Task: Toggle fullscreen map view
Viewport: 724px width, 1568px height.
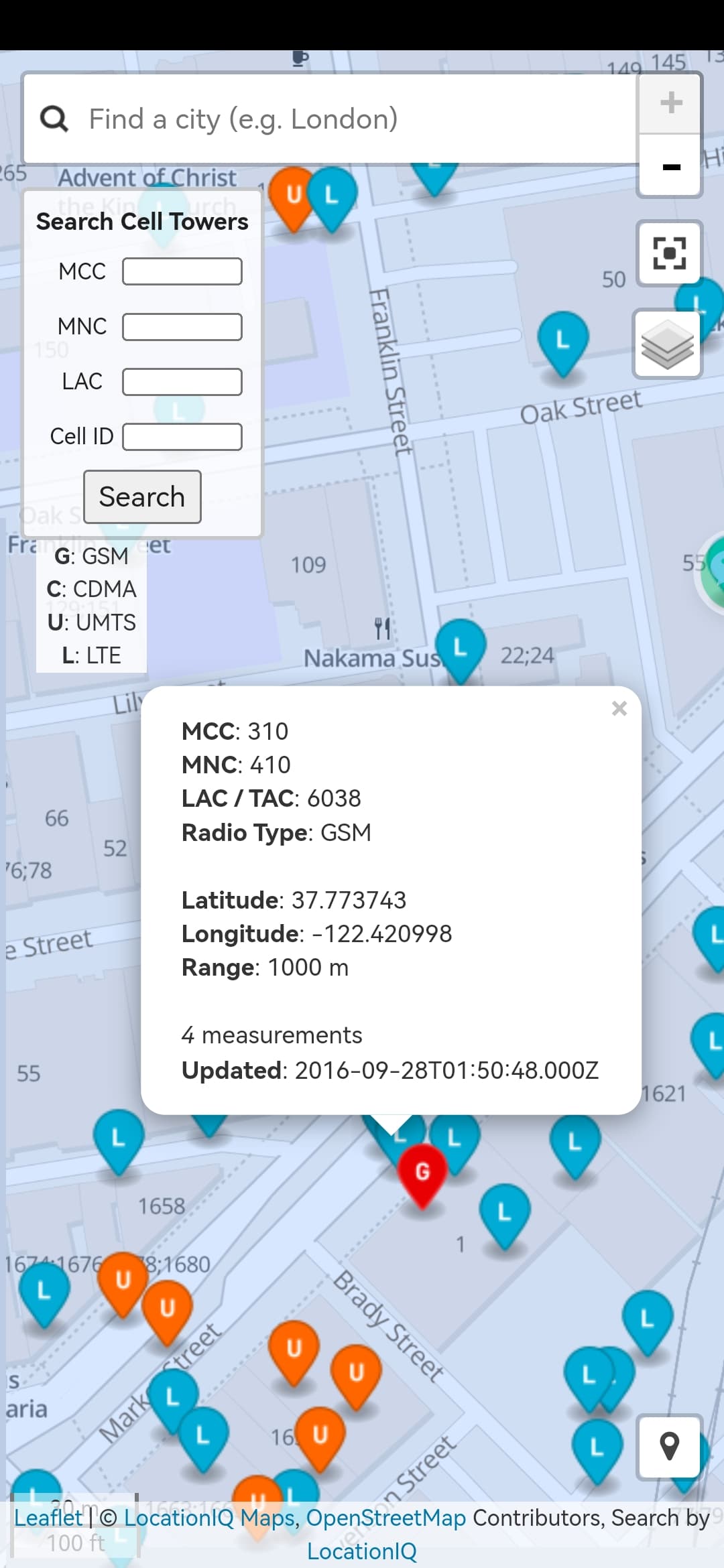Action: point(668,253)
